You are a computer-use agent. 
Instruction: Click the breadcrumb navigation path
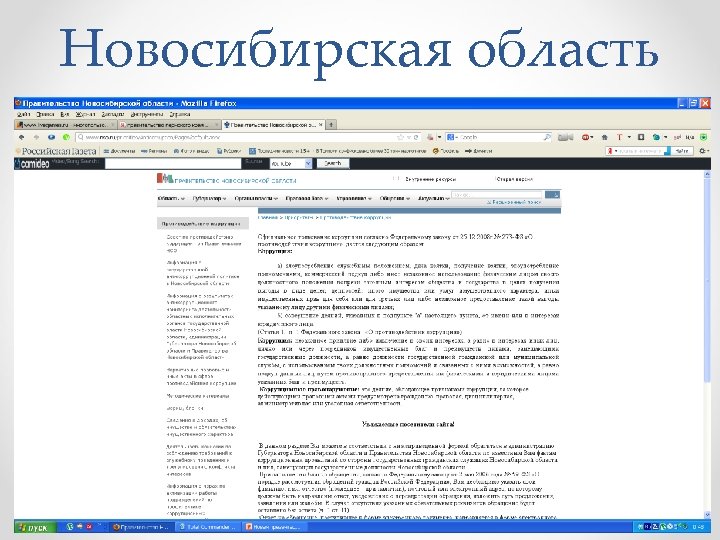click(x=324, y=217)
